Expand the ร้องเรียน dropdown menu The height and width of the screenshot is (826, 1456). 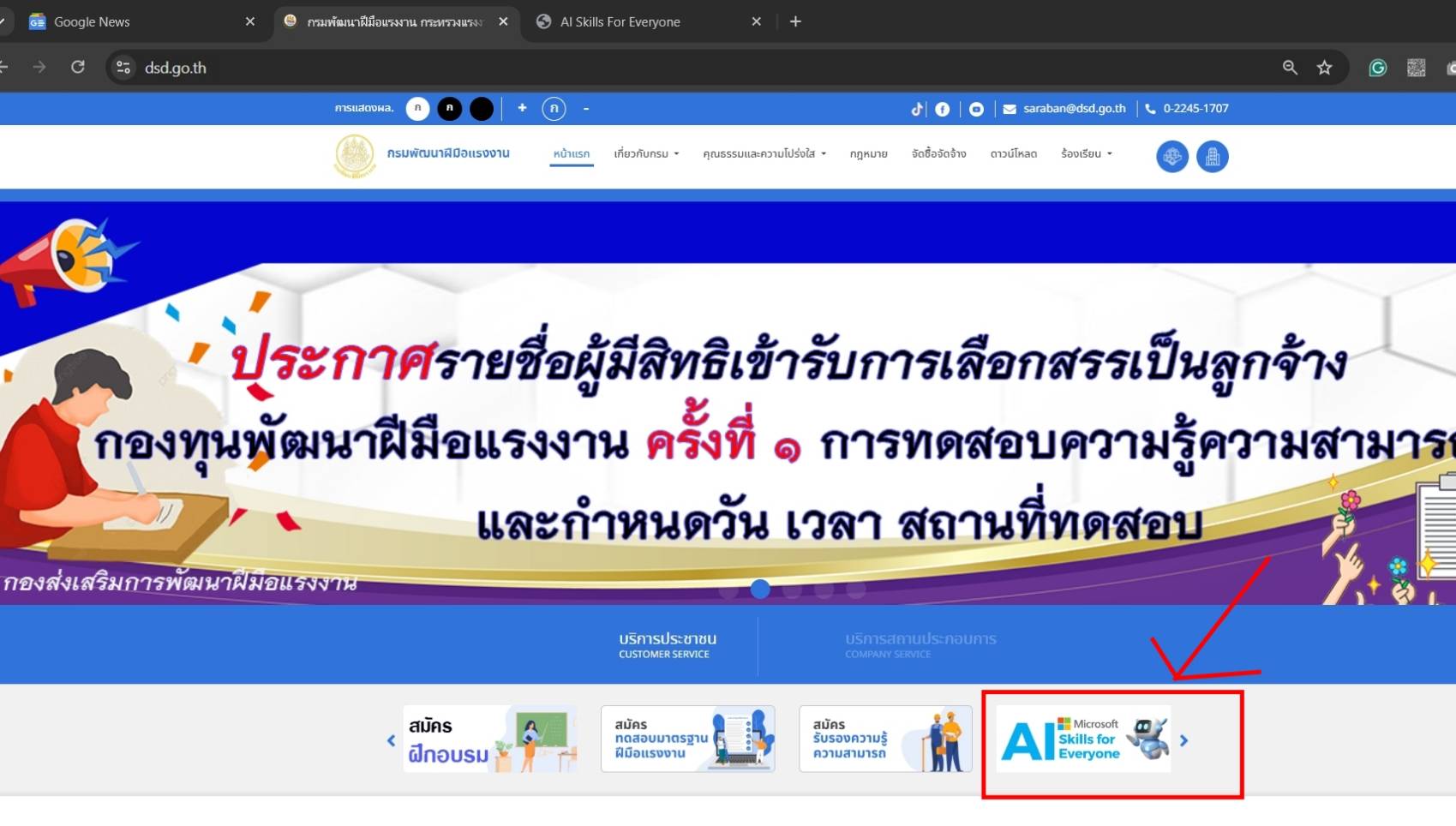(x=1086, y=154)
